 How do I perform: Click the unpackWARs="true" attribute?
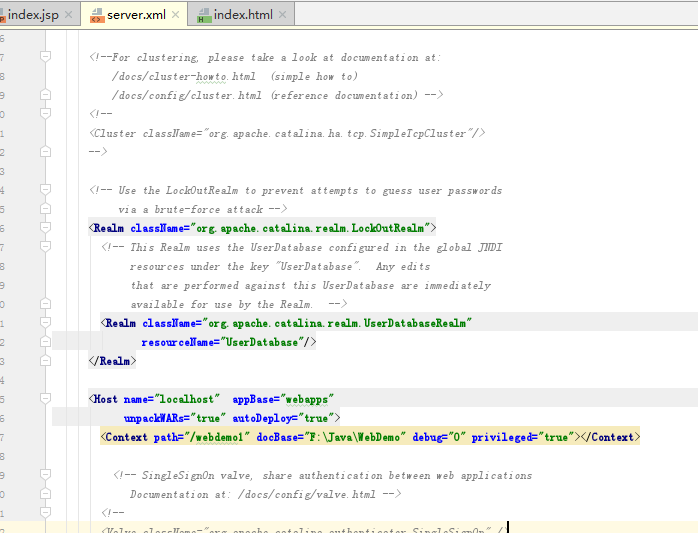[x=175, y=418]
